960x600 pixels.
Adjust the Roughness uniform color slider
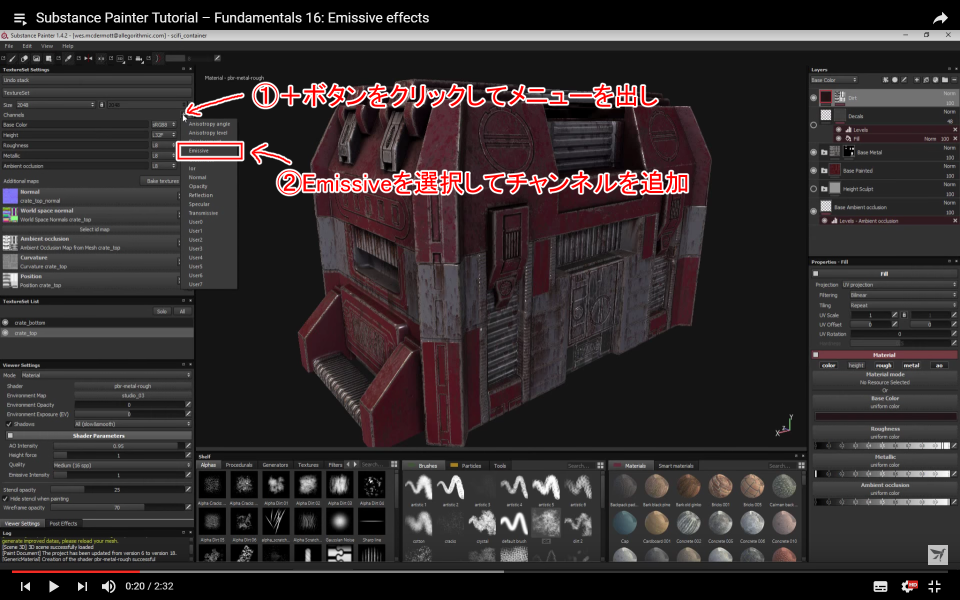[882, 446]
